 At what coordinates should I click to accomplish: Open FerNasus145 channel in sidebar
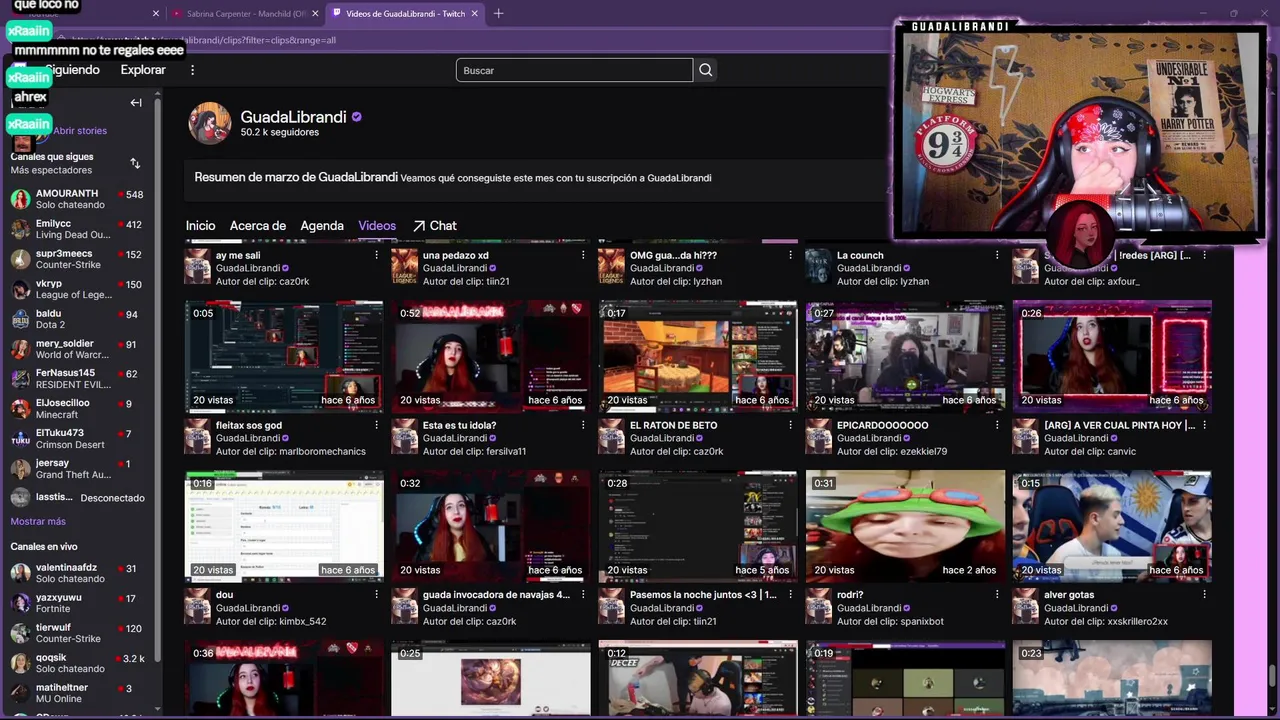coord(78,379)
